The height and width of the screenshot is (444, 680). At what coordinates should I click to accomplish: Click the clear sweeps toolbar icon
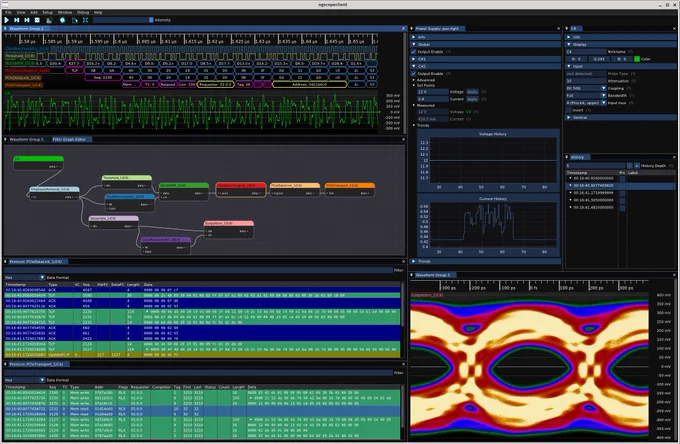tap(75, 20)
